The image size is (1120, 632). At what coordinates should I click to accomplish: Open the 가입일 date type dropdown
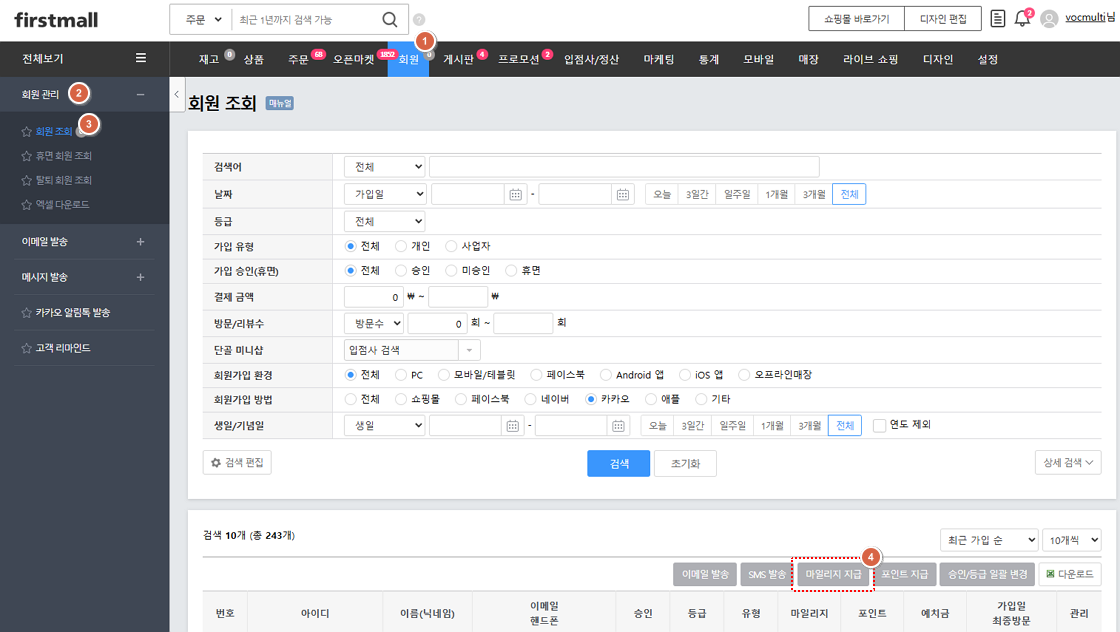click(386, 194)
